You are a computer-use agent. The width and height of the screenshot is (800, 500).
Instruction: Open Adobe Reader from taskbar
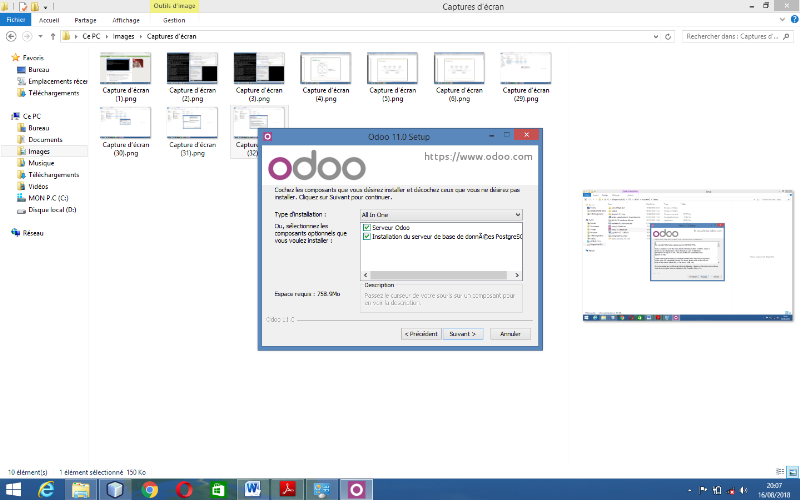pos(287,490)
